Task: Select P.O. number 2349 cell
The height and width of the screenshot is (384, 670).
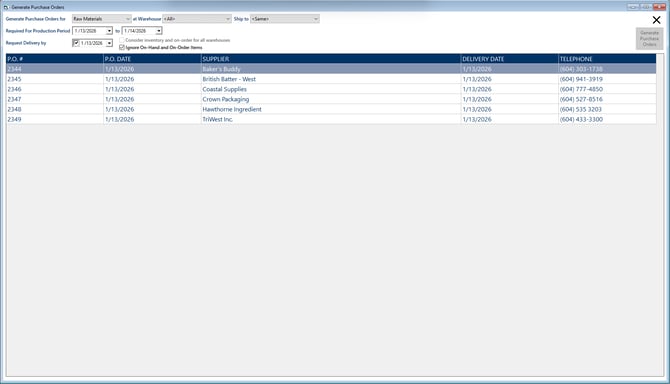Action: 55,119
